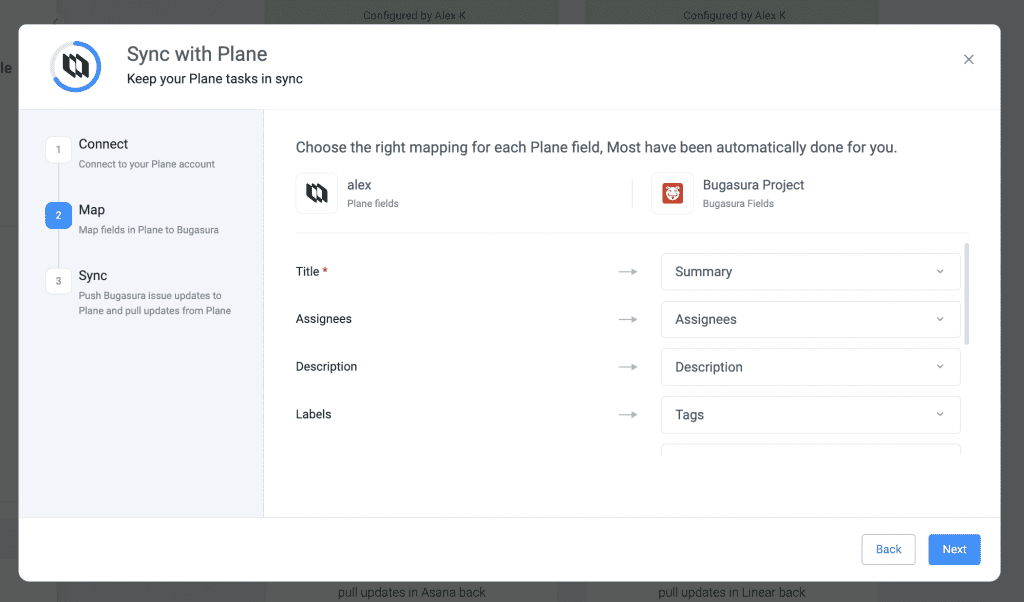Click the arrow next to Title
1024x602 pixels.
coord(628,272)
